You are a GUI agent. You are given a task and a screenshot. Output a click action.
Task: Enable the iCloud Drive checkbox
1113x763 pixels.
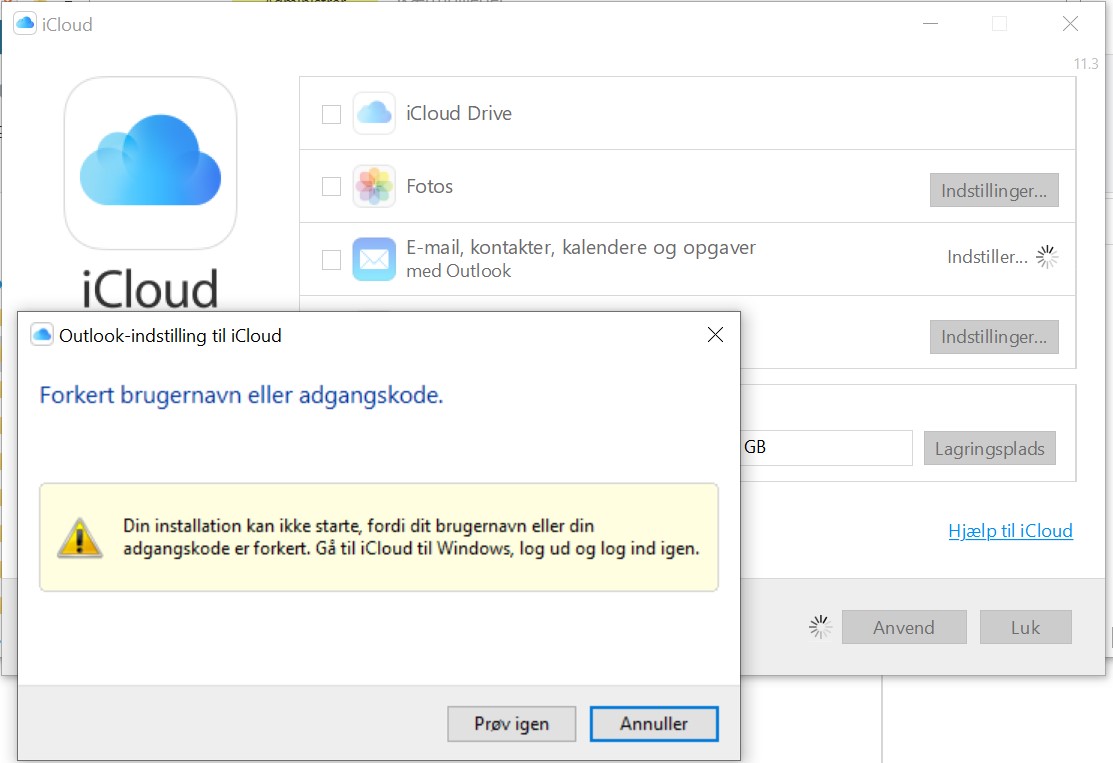331,114
